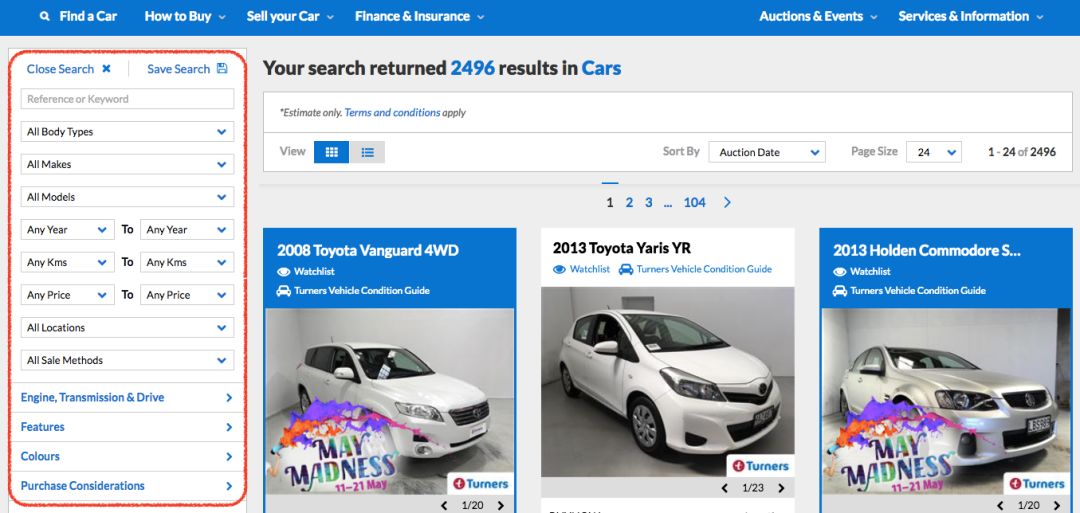Open the Sell your Car menu
1080x513 pixels.
290,17
